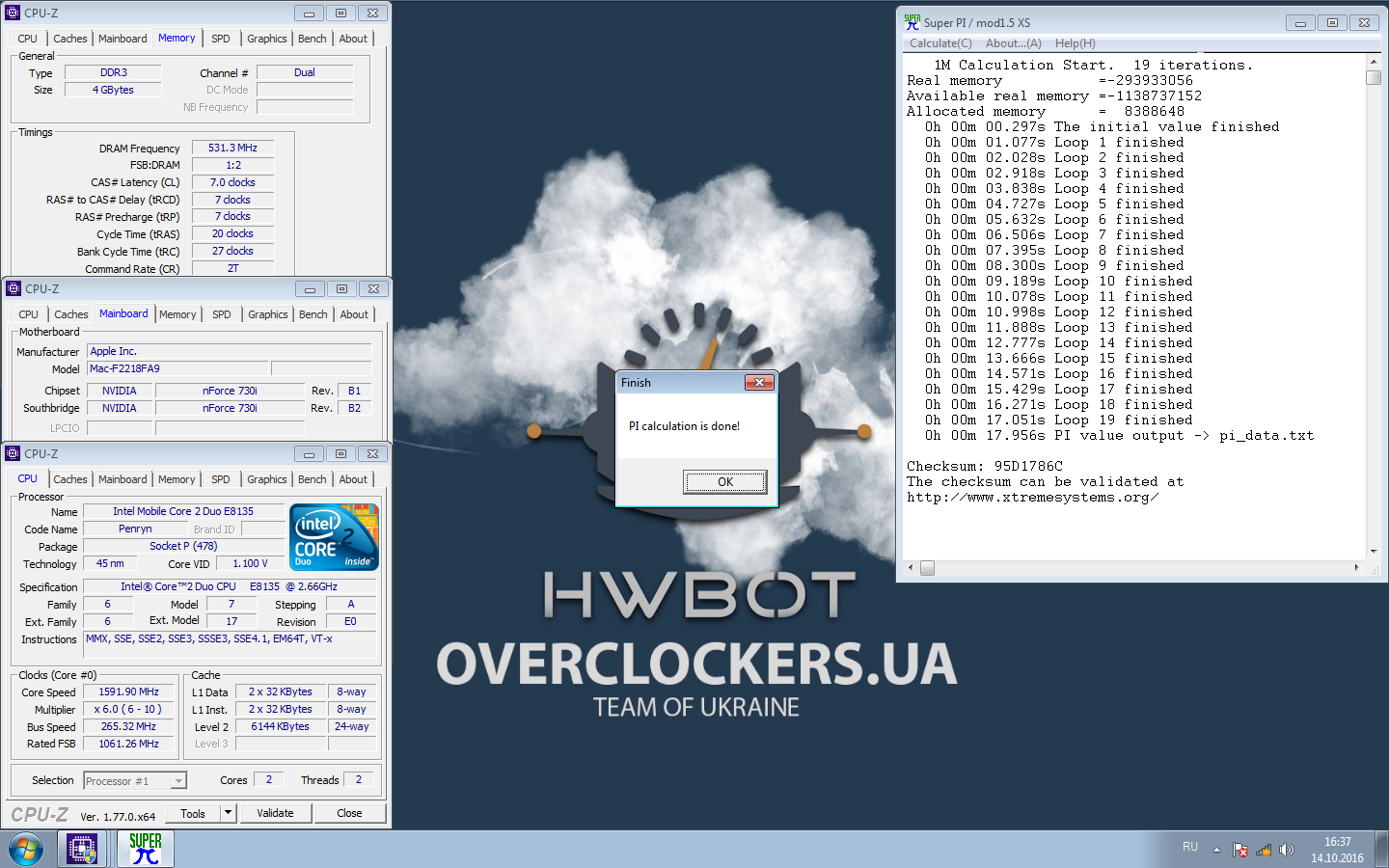Open the Calculate(C) menu in Super PI
The width and height of the screenshot is (1389, 868).
[x=940, y=43]
